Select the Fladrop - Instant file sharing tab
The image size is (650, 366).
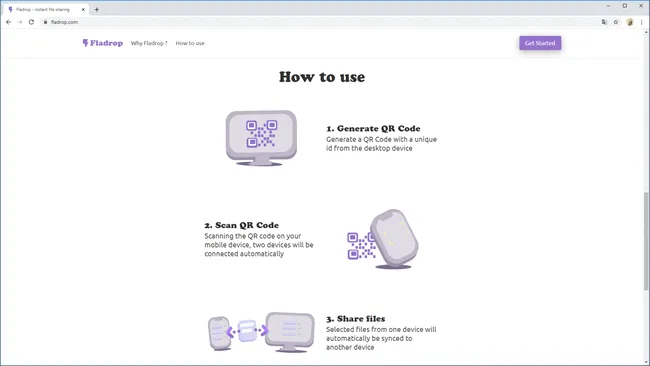[46, 10]
